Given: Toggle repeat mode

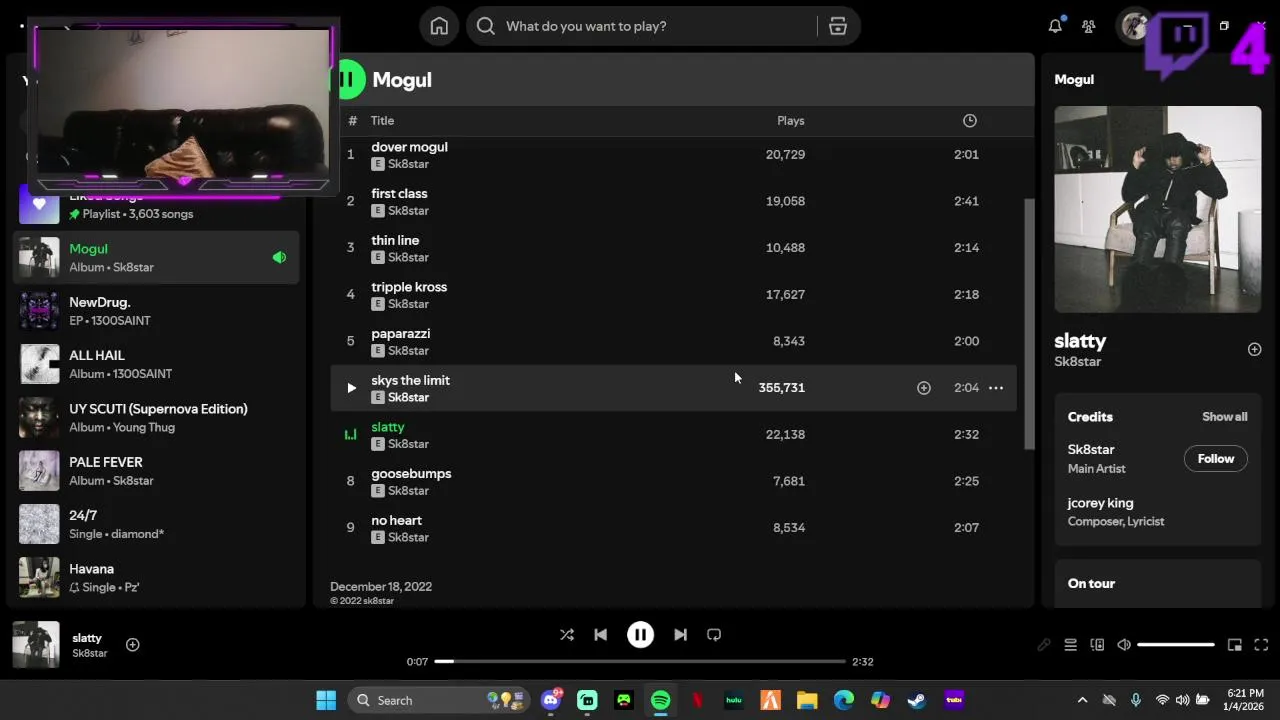Looking at the screenshot, I should point(714,635).
